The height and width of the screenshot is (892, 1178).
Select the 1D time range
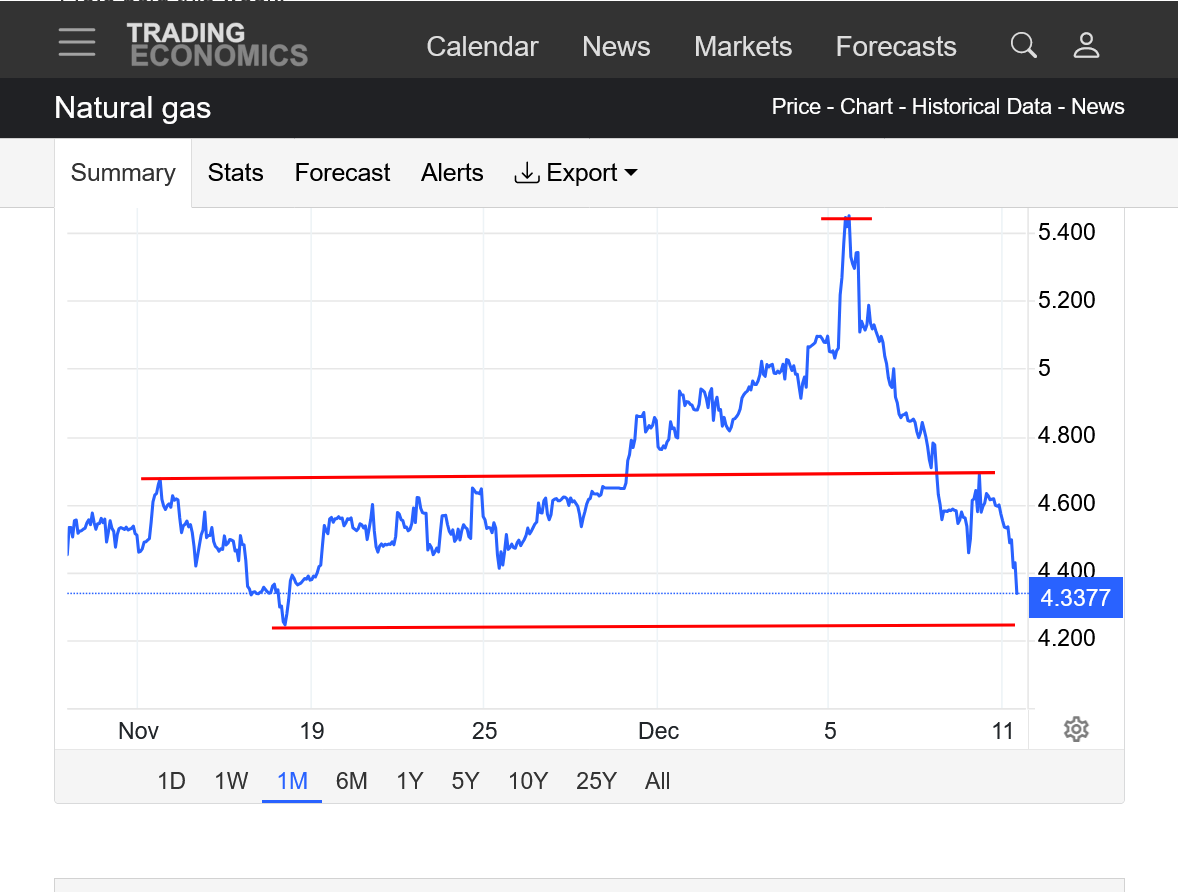[x=171, y=781]
